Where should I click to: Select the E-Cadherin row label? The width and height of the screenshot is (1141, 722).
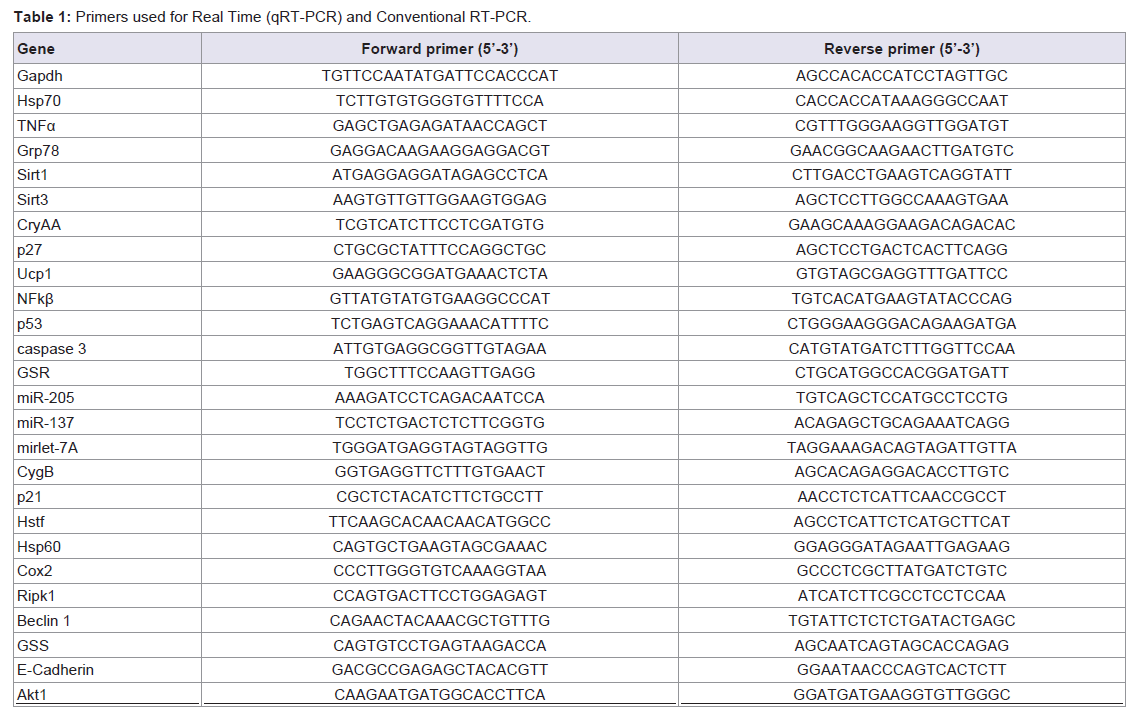55,670
